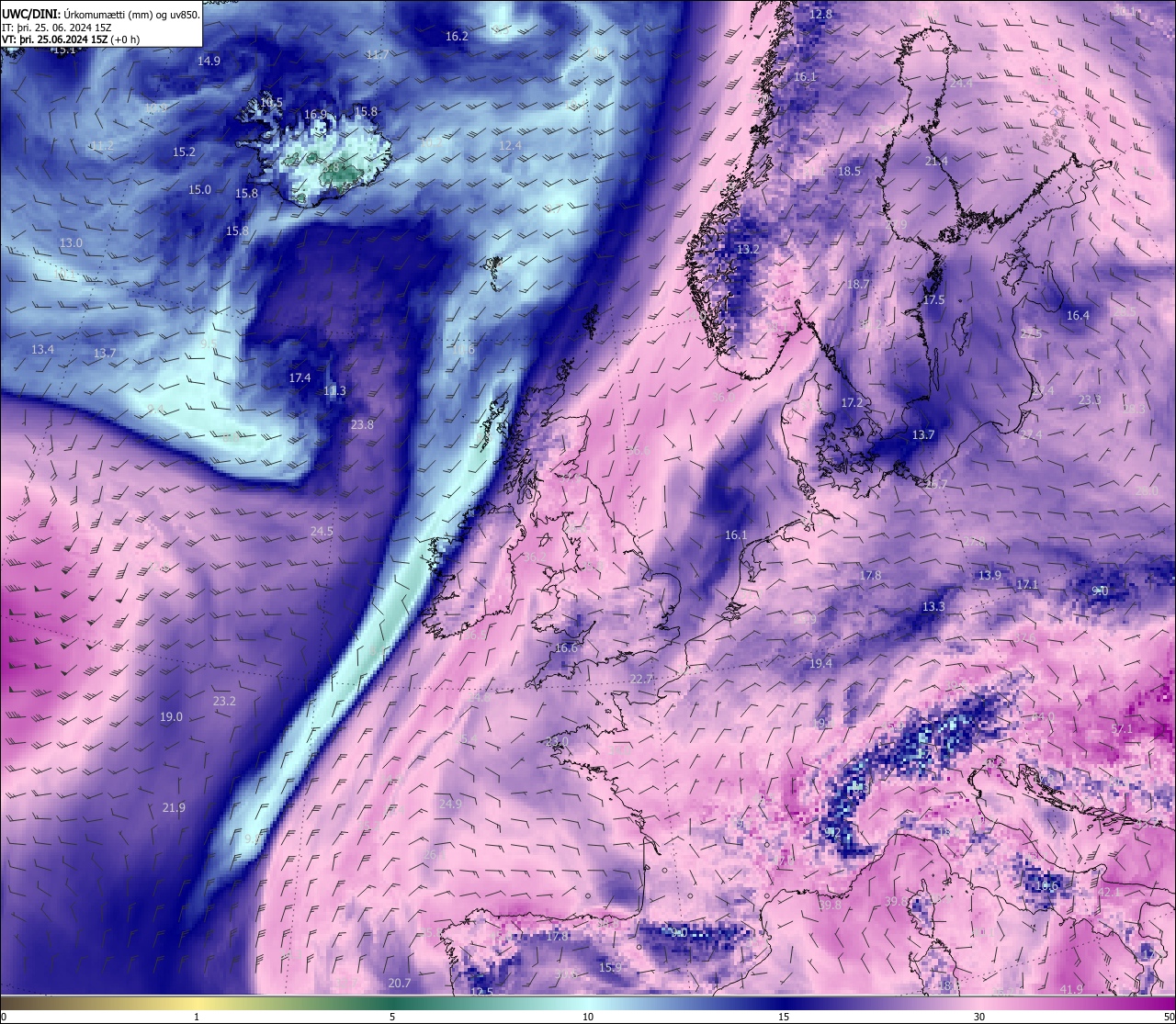Select the 21.4 value label
This screenshot has width=1176, height=1024.
[x=936, y=162]
